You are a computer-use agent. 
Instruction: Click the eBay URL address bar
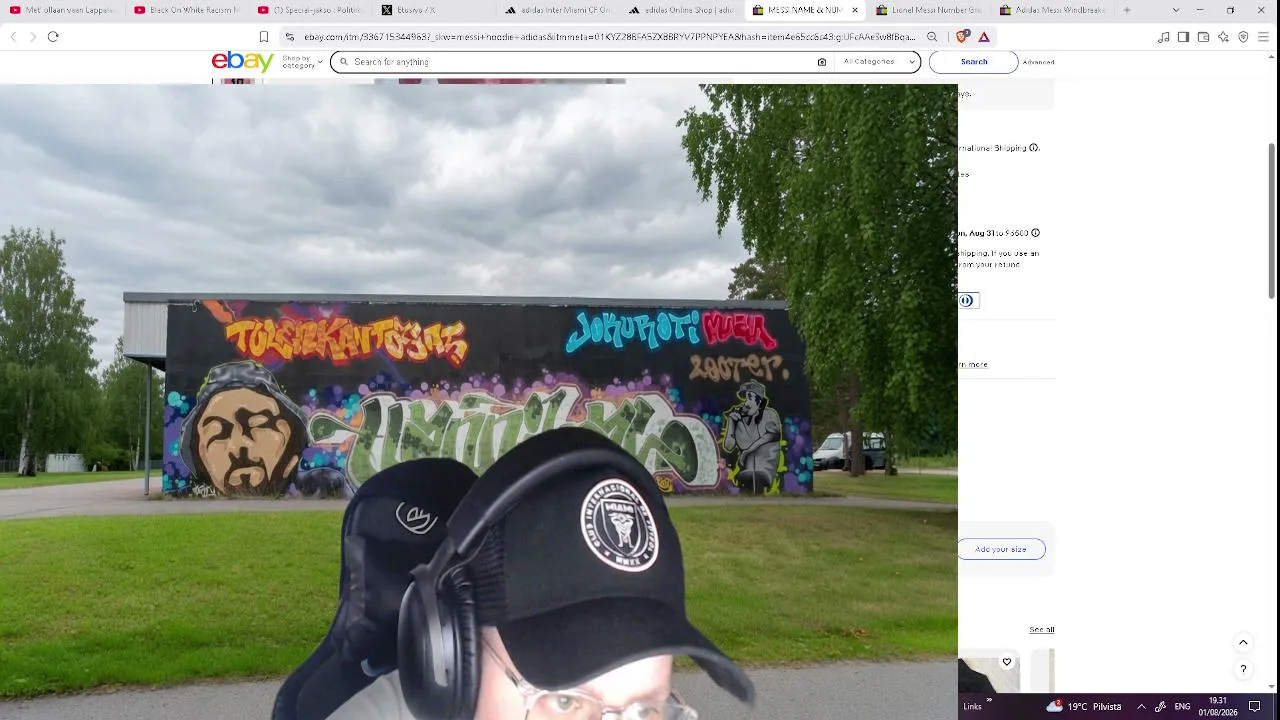(x=609, y=37)
